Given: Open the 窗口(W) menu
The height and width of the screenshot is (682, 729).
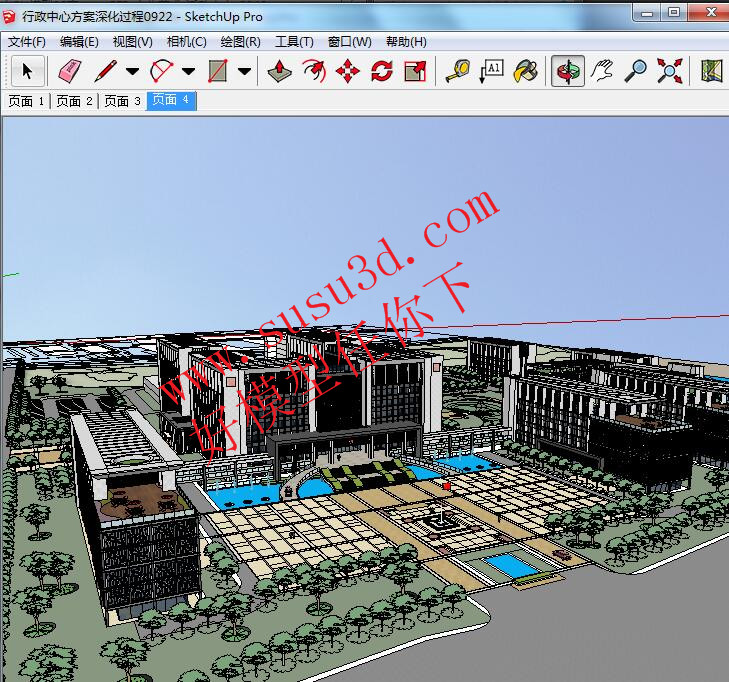Looking at the screenshot, I should 350,42.
